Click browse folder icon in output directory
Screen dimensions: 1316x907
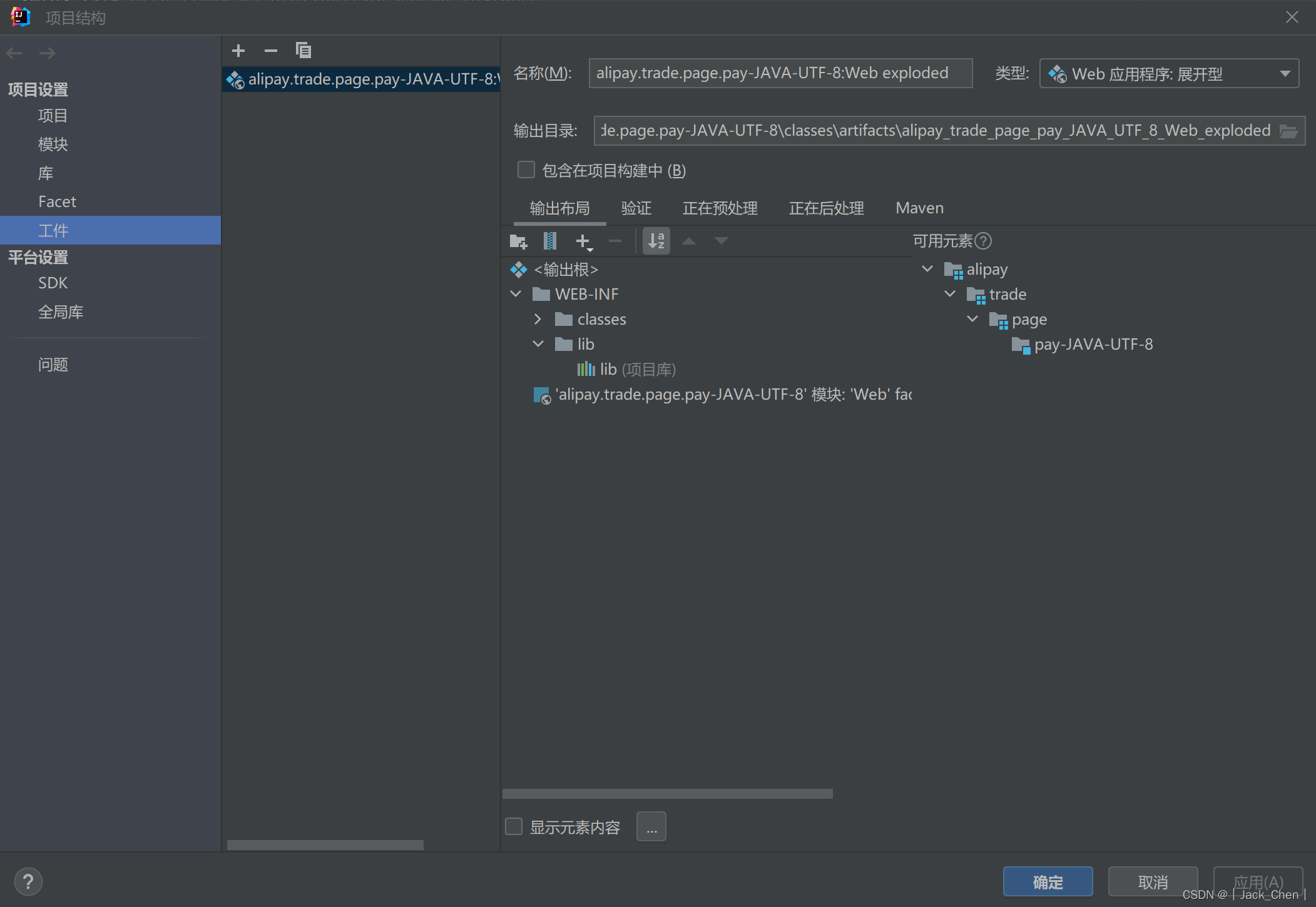point(1288,131)
